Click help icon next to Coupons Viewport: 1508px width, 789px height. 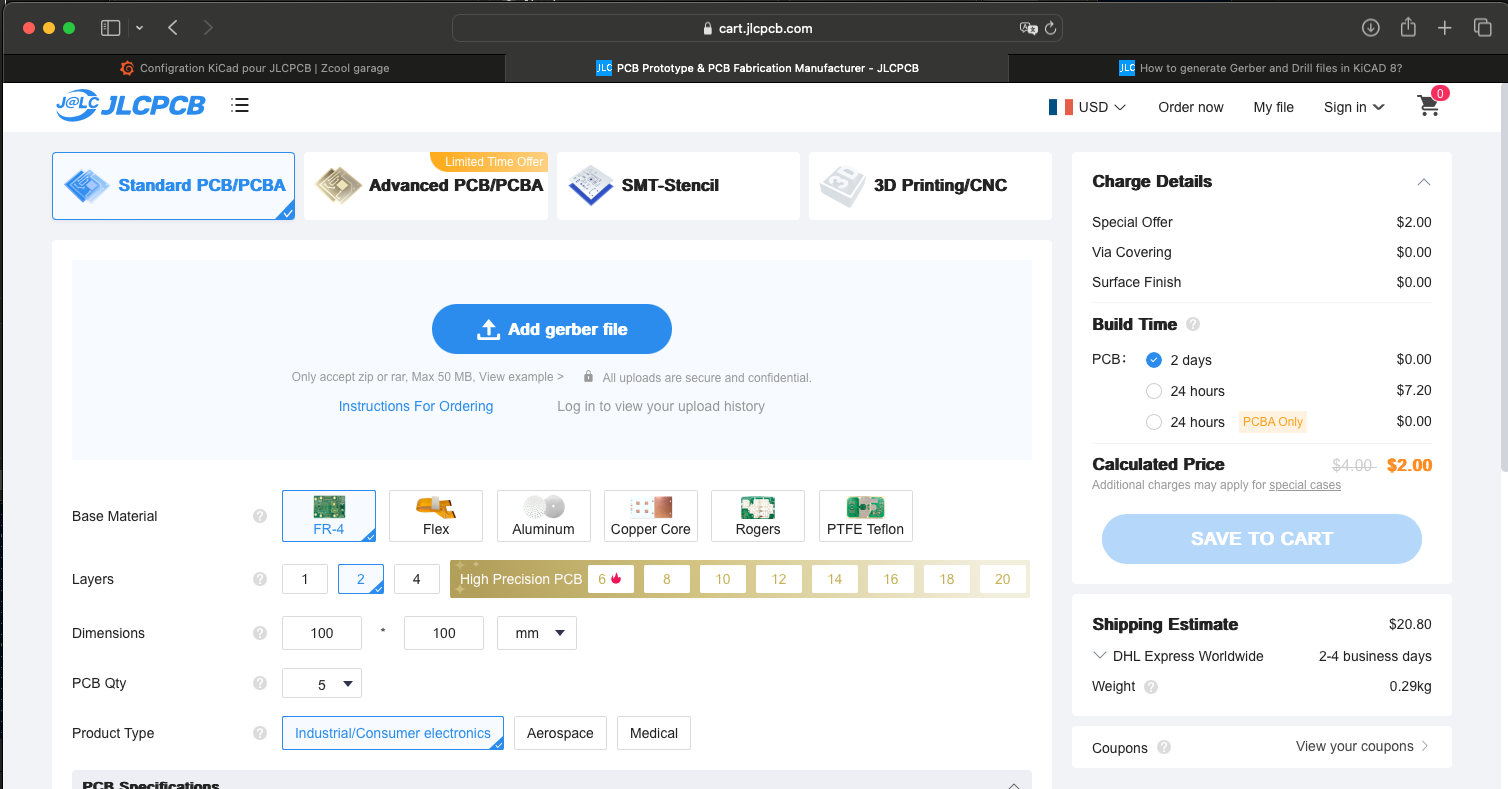pos(1163,747)
